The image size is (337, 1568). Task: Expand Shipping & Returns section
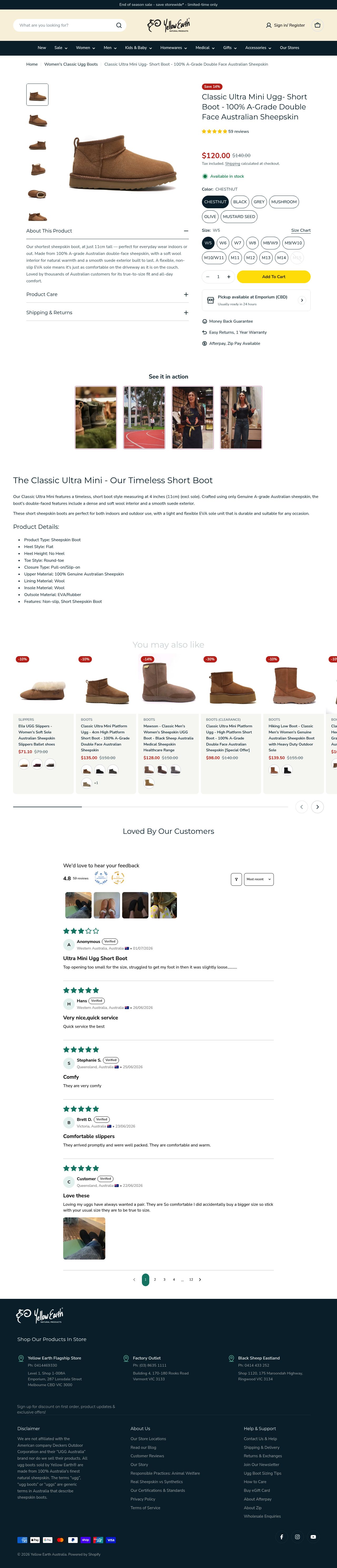108,313
